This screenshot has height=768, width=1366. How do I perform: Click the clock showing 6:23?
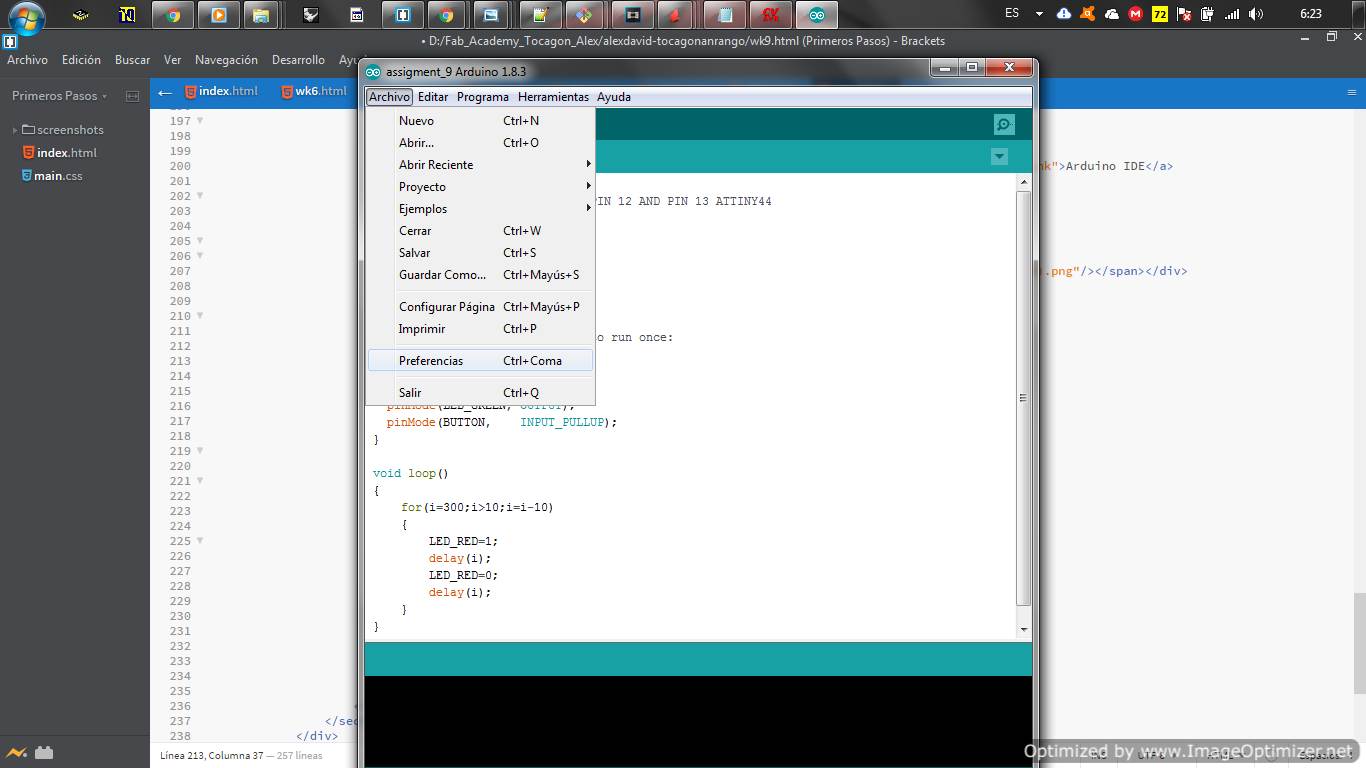point(1311,14)
